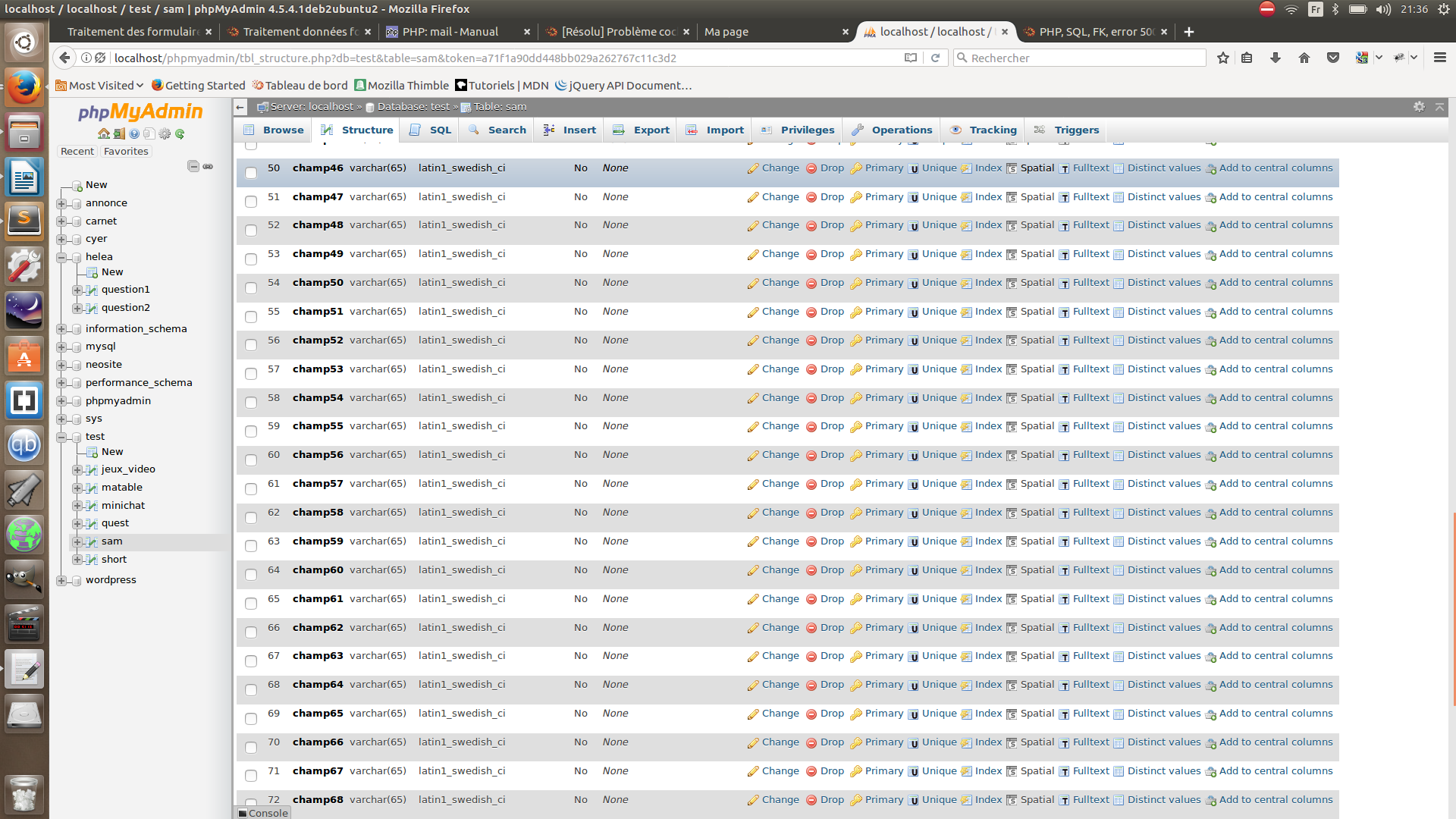The height and width of the screenshot is (819, 1456).
Task: Check the checkbox for champ47 row
Action: (x=251, y=201)
